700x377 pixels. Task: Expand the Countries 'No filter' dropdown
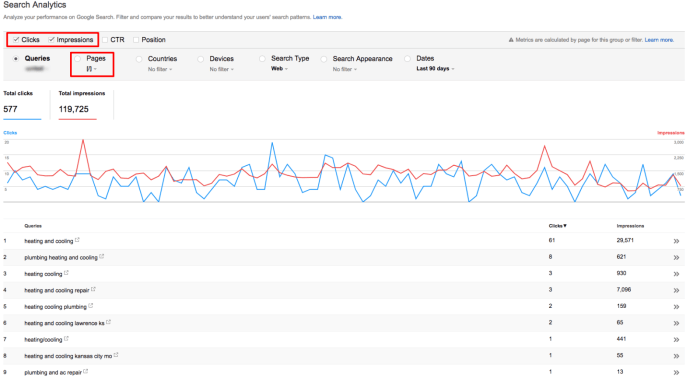click(160, 69)
